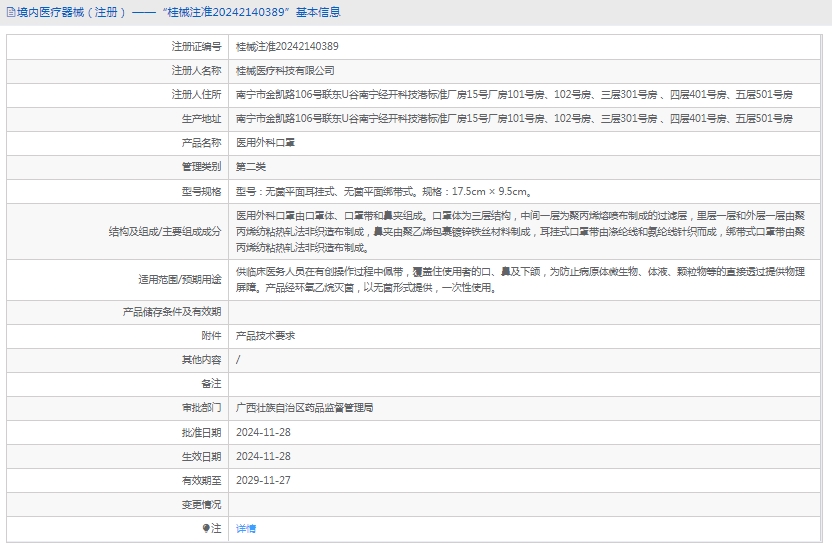
Task: Click attachment value 产品技术要求
Action: [265, 336]
